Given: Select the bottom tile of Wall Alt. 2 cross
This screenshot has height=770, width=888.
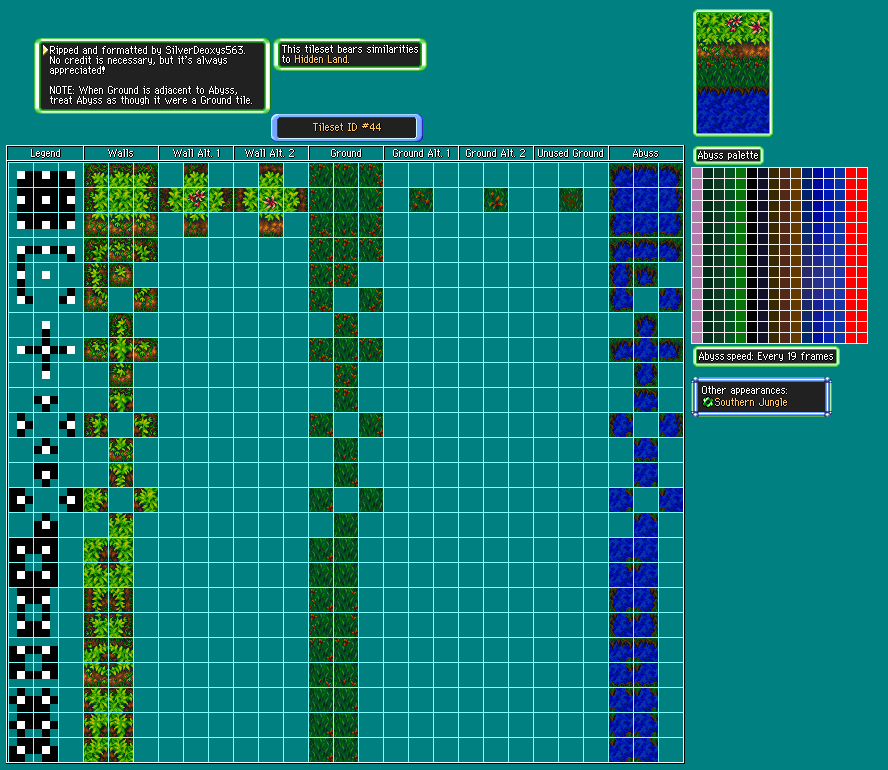Looking at the screenshot, I should pyautogui.click(x=271, y=225).
